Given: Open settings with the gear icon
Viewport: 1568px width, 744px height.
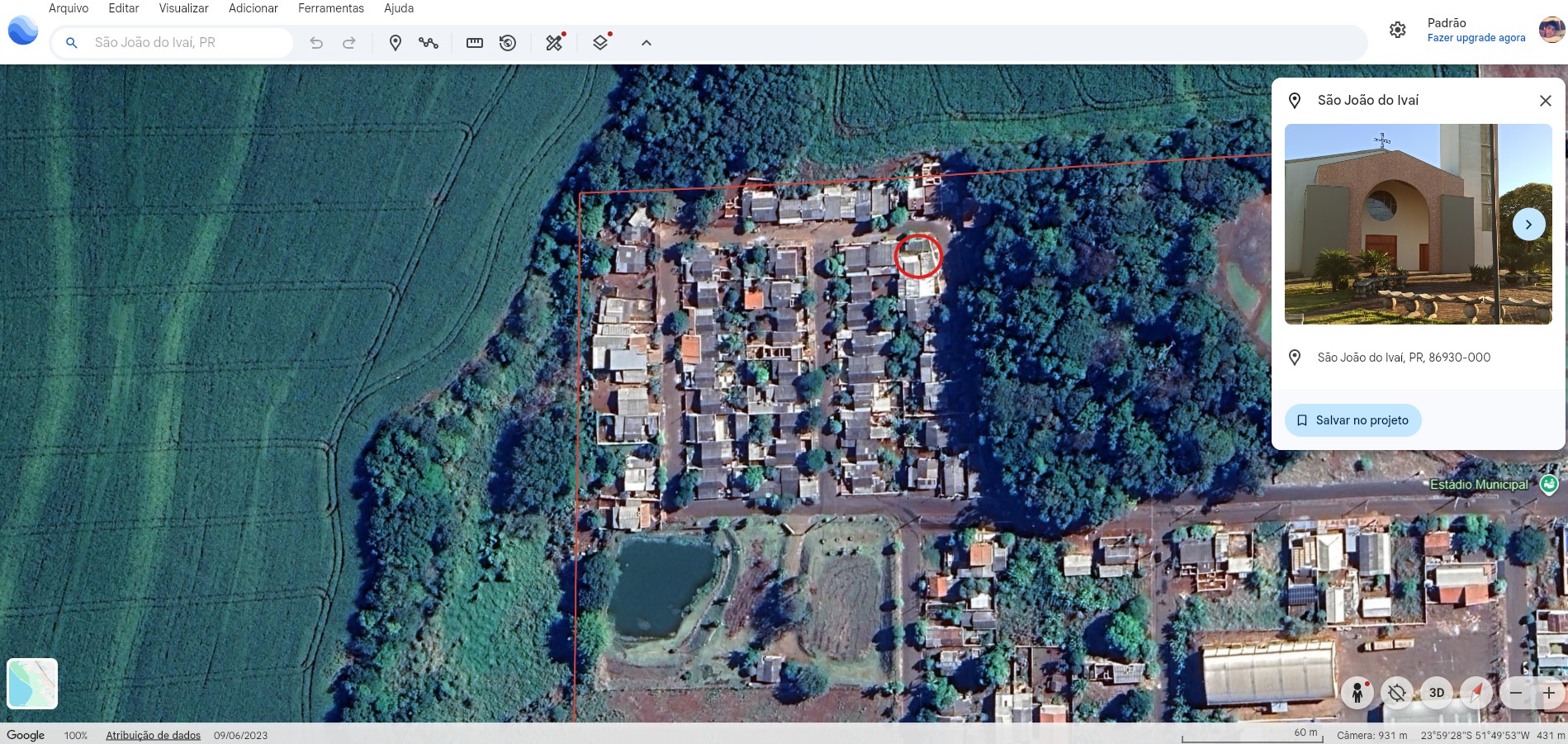Looking at the screenshot, I should coord(1397,31).
